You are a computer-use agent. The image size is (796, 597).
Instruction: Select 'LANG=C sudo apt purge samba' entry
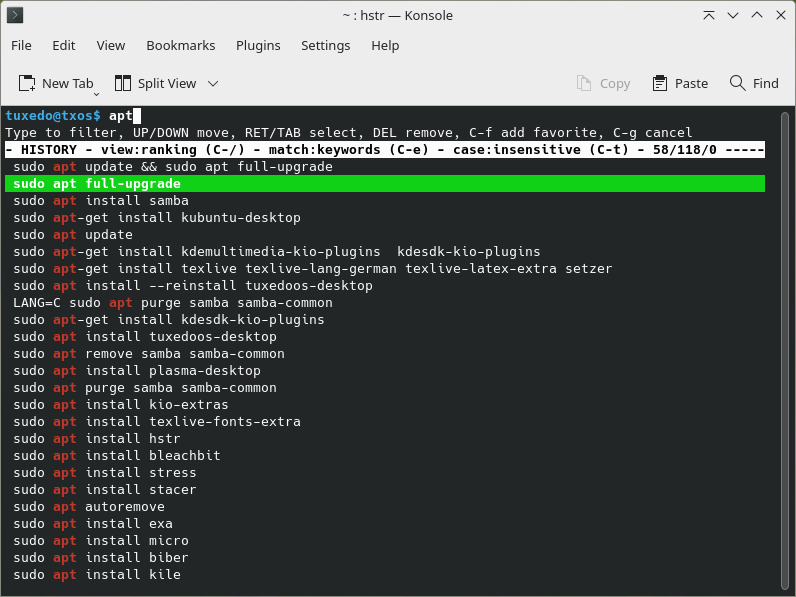coord(173,303)
